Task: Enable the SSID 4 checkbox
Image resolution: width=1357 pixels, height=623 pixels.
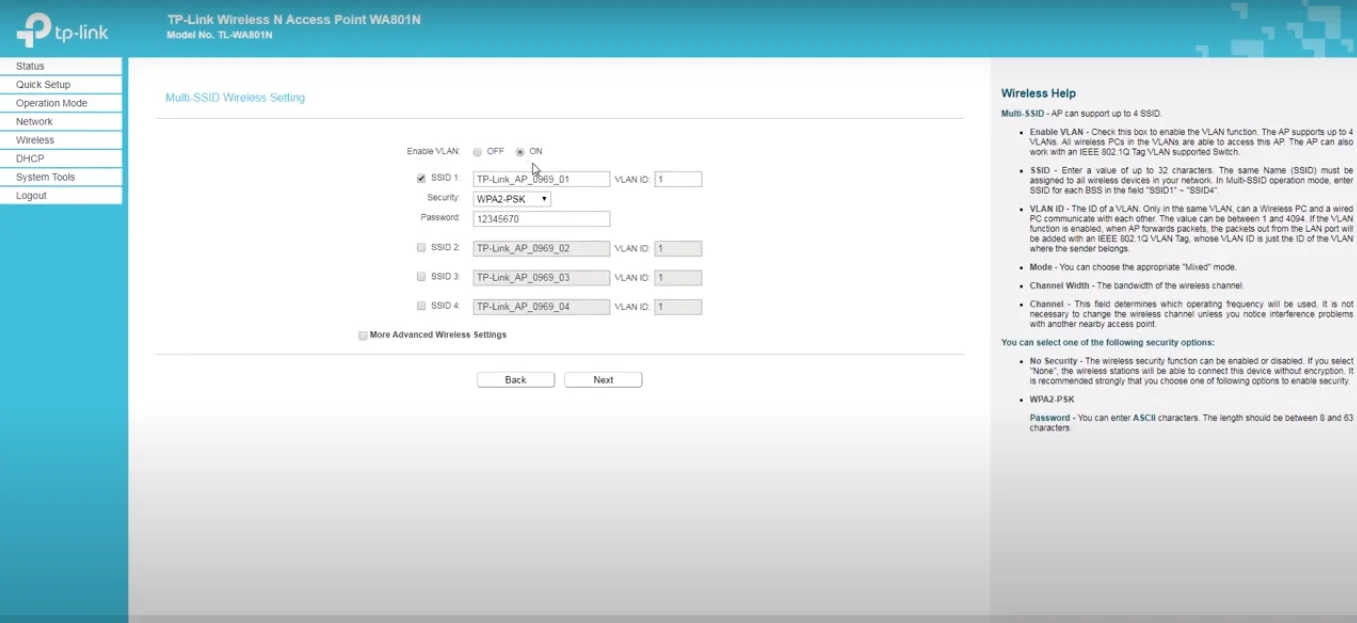Action: pos(421,306)
